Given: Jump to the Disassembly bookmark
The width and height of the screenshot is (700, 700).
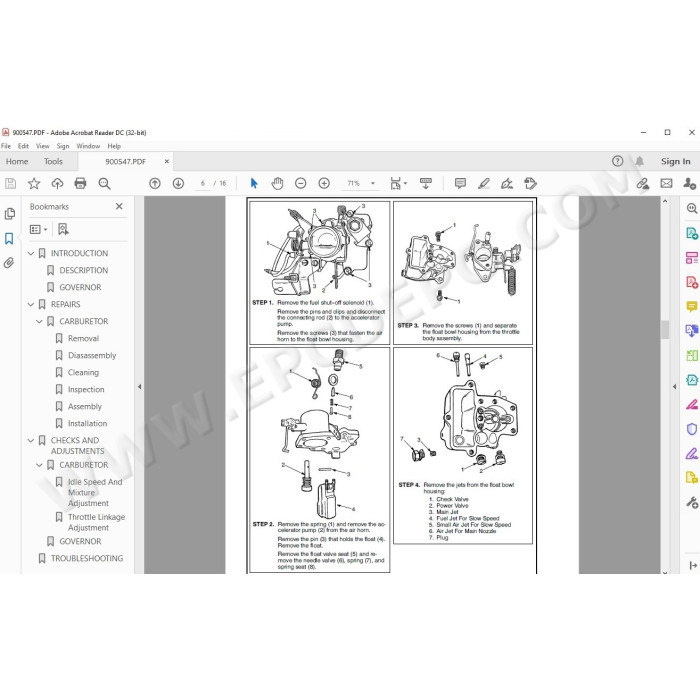Looking at the screenshot, I should point(92,355).
